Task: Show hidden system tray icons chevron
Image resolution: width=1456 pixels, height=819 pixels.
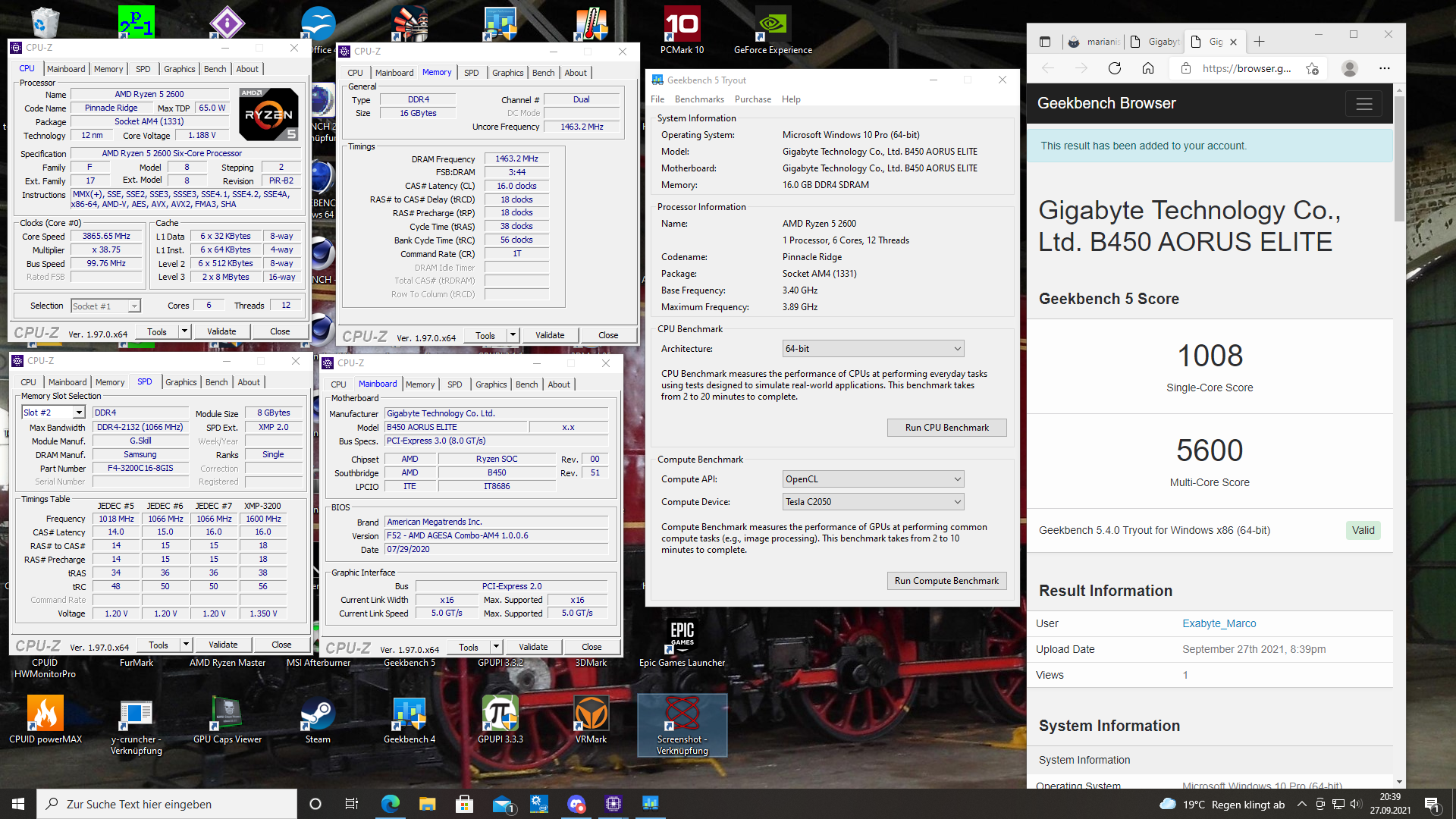Action: coord(1302,805)
